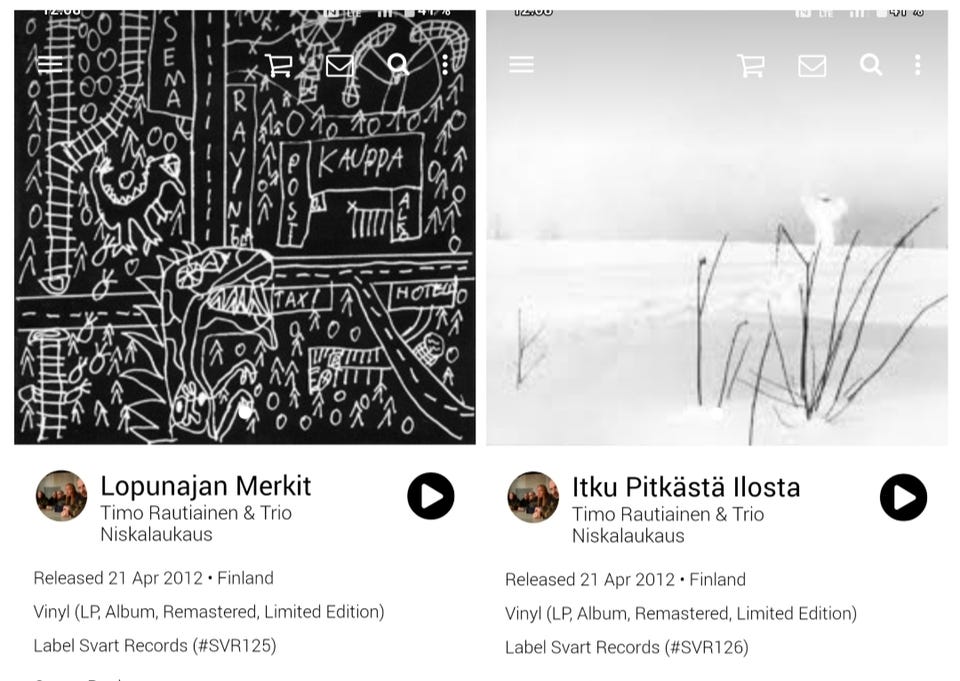
Task: Open Svart Records label link #SVR126
Action: pyautogui.click(x=627, y=647)
